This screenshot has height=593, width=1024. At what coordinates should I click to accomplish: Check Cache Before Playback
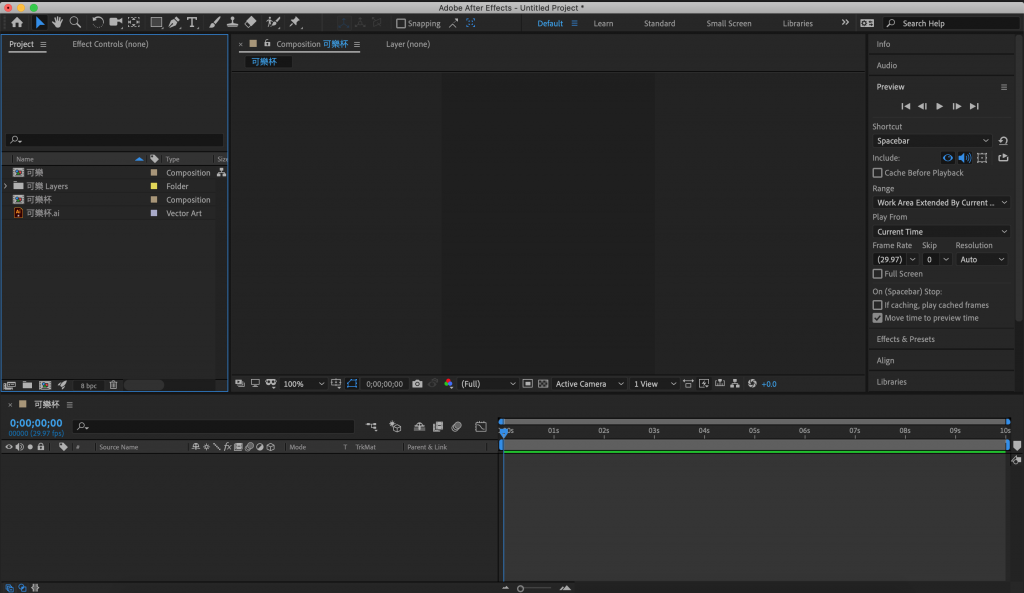[x=878, y=173]
